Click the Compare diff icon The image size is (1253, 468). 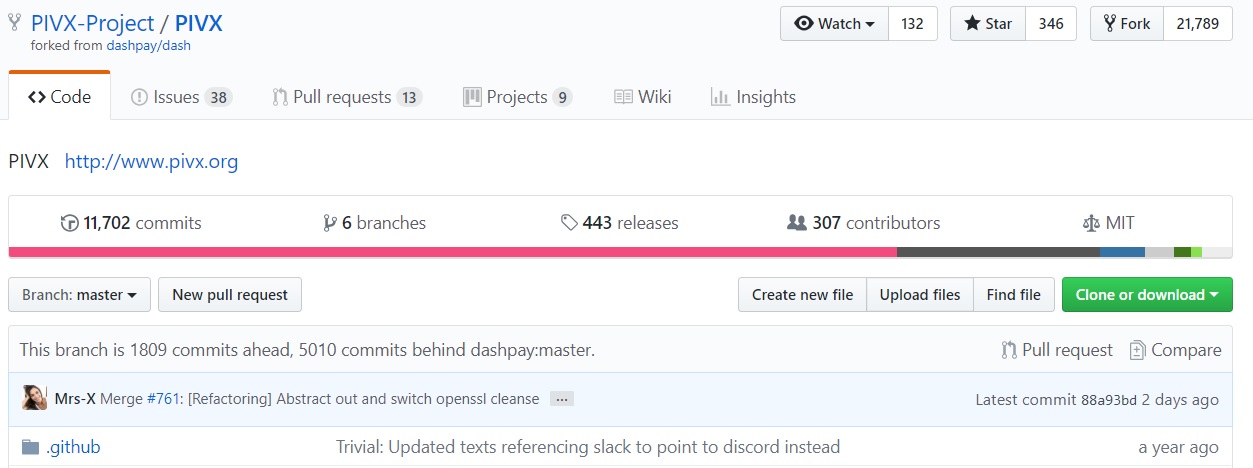click(x=1137, y=350)
